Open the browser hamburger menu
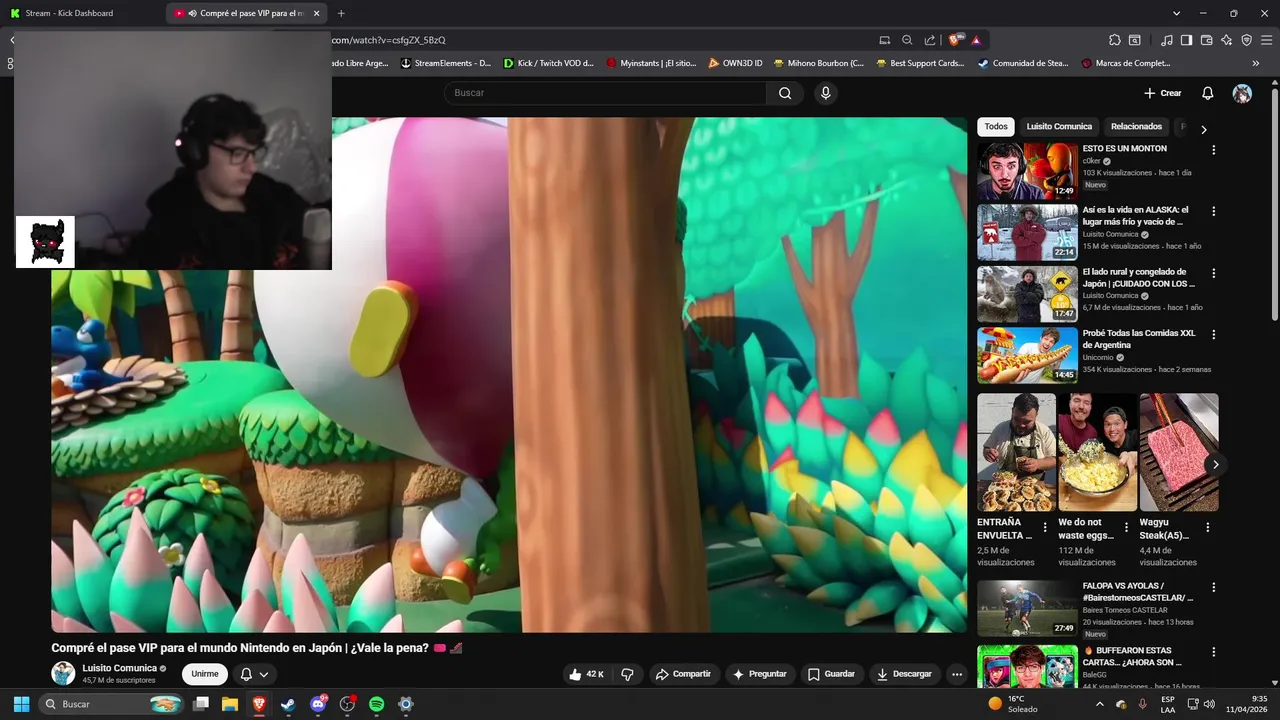 pos(1266,40)
